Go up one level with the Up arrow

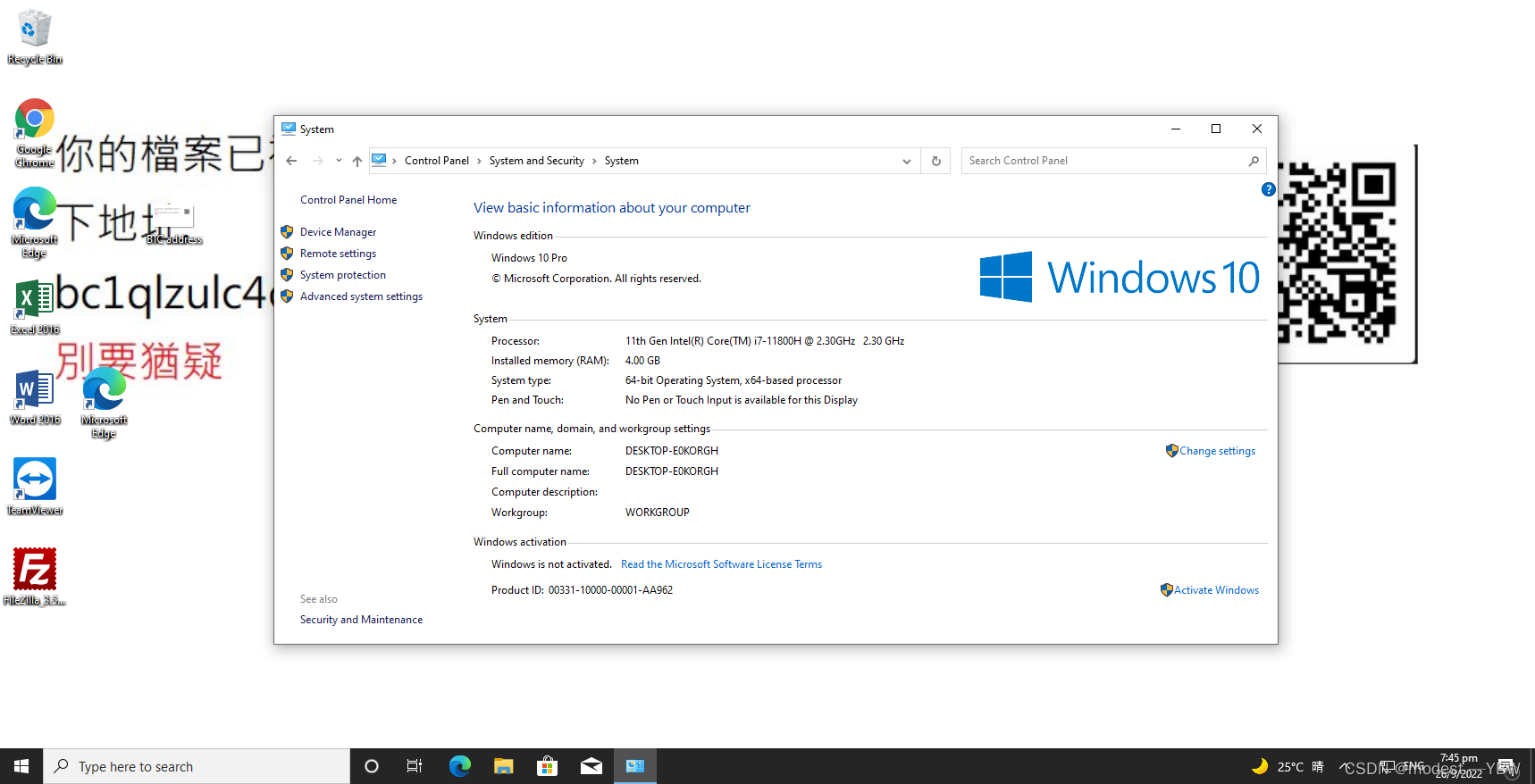click(357, 161)
